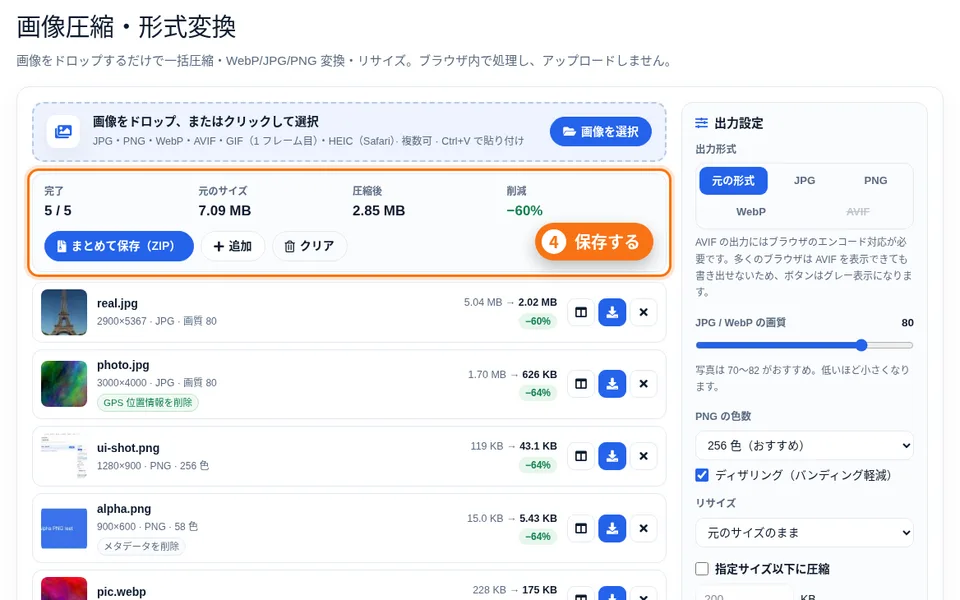Click the 2.85 MB compressed size value
Screen dimensions: 960x600
[378, 211]
